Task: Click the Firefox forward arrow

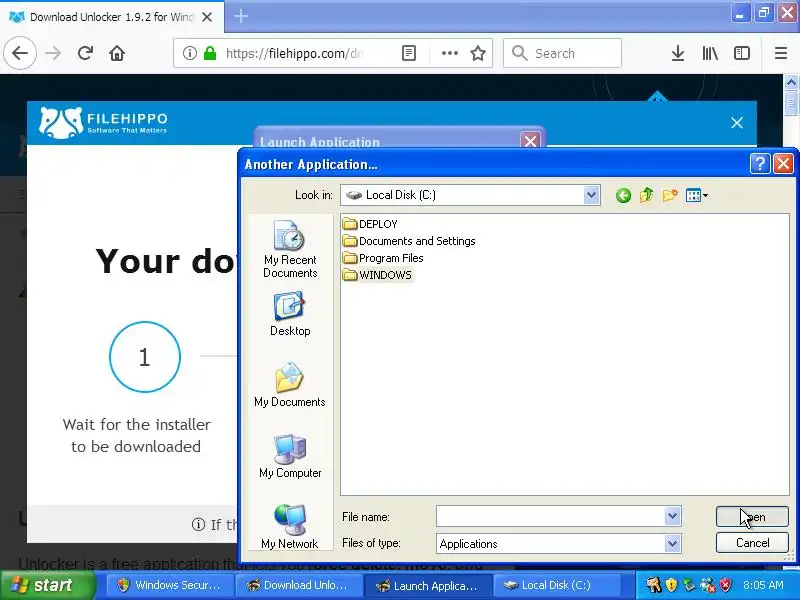Action: (x=53, y=53)
